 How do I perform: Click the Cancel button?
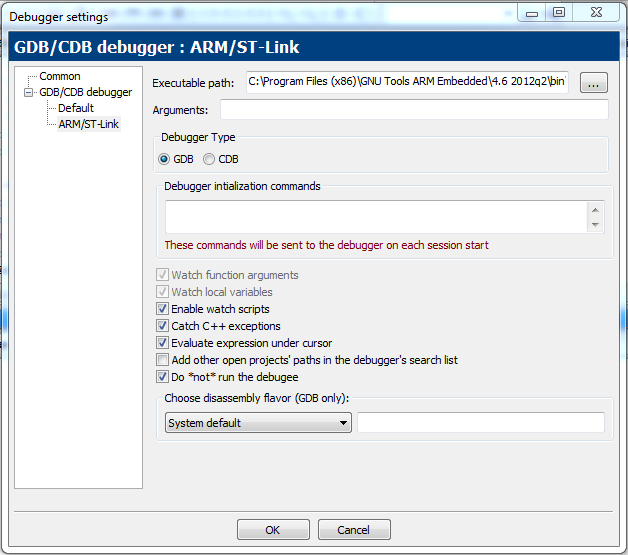354,530
